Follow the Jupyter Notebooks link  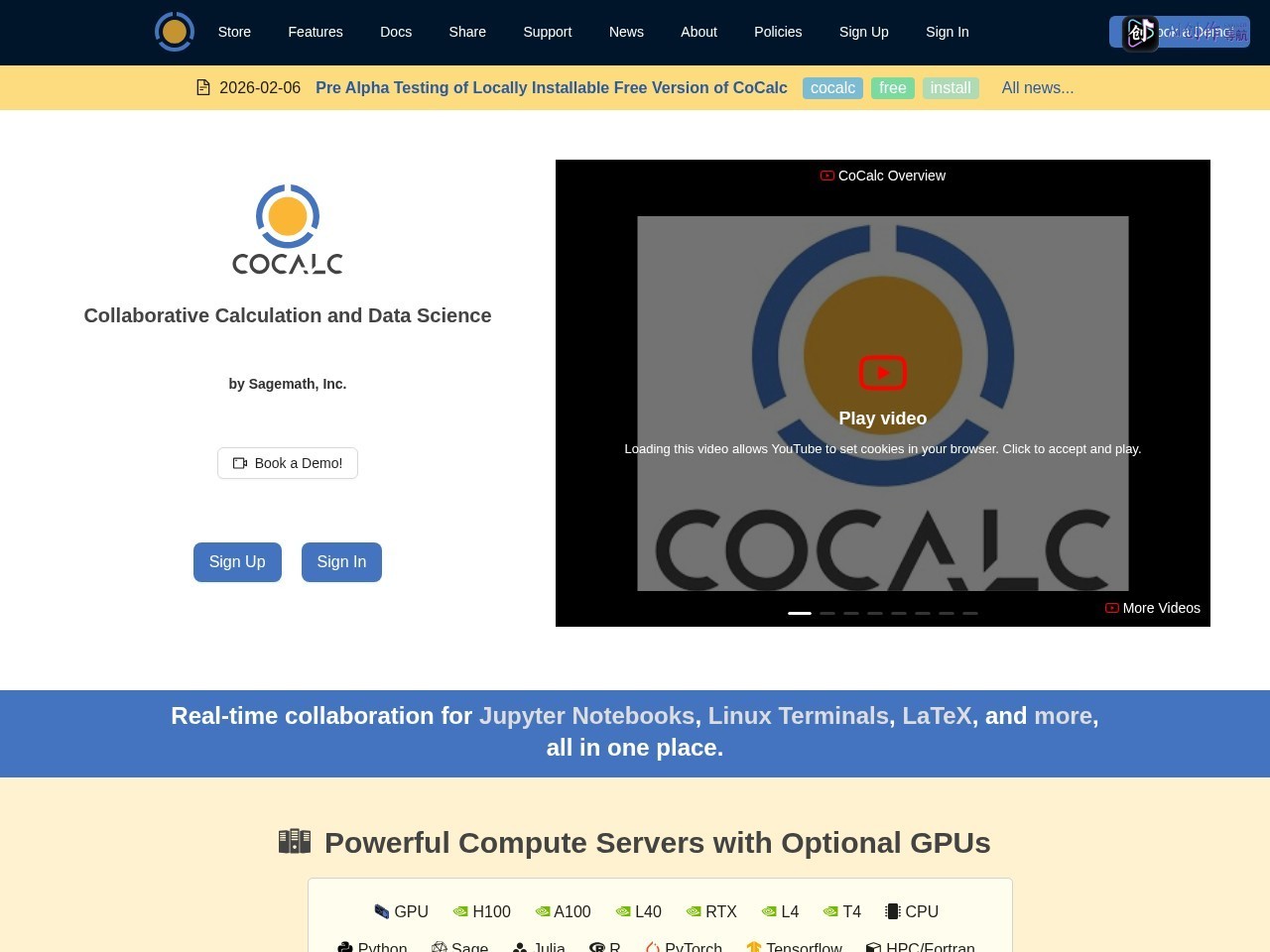[586, 716]
